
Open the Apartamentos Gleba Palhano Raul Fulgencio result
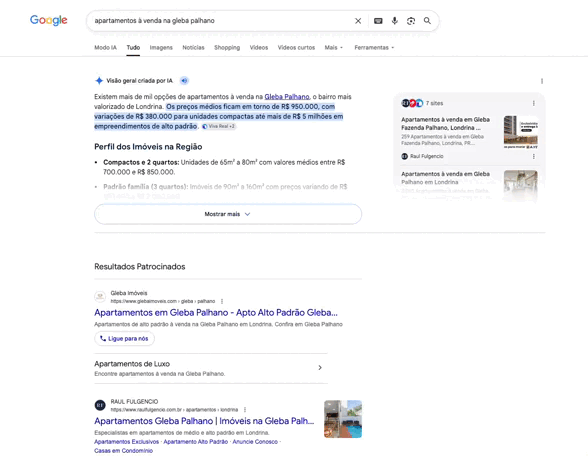point(204,421)
